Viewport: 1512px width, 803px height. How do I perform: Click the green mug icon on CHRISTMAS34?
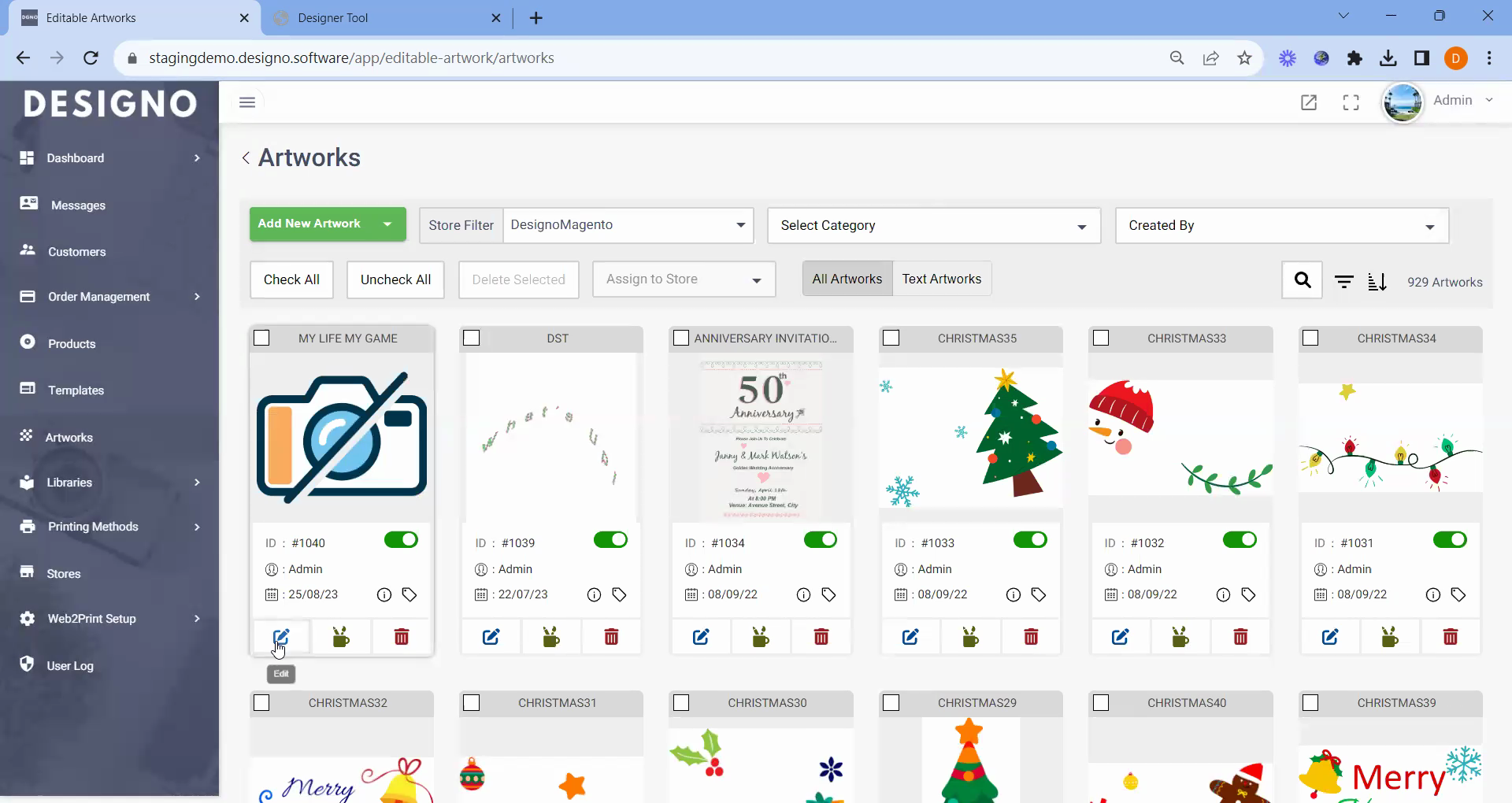(x=1390, y=637)
